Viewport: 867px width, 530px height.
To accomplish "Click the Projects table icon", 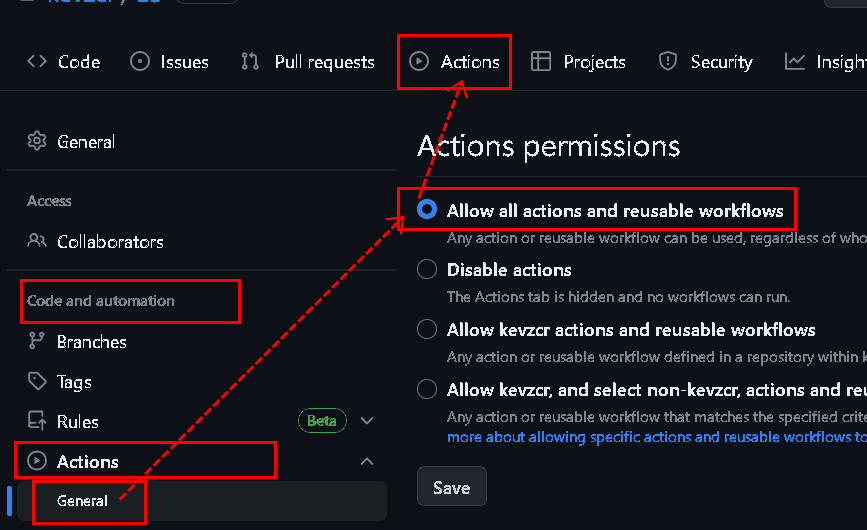I will [x=541, y=62].
